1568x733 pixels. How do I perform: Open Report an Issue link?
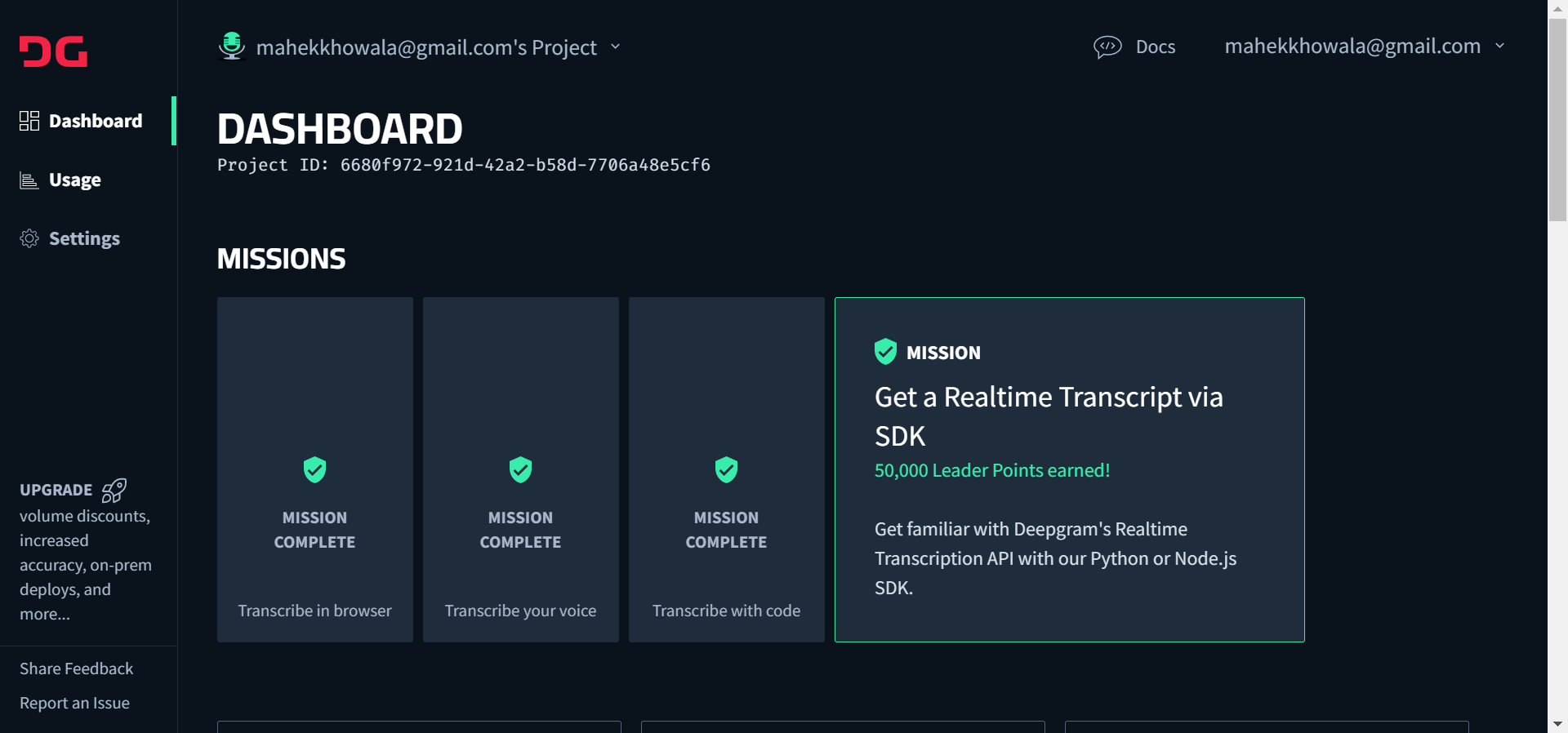[75, 703]
